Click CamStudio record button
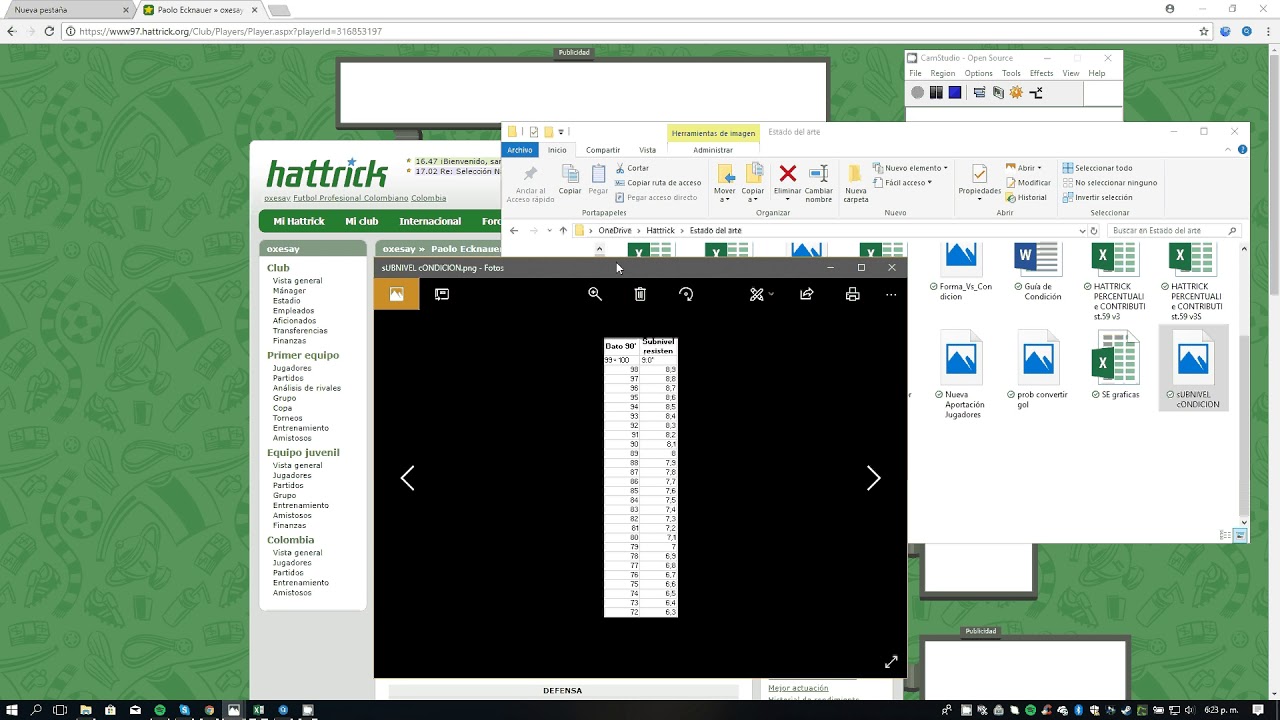The width and height of the screenshot is (1280, 720). (x=918, y=93)
